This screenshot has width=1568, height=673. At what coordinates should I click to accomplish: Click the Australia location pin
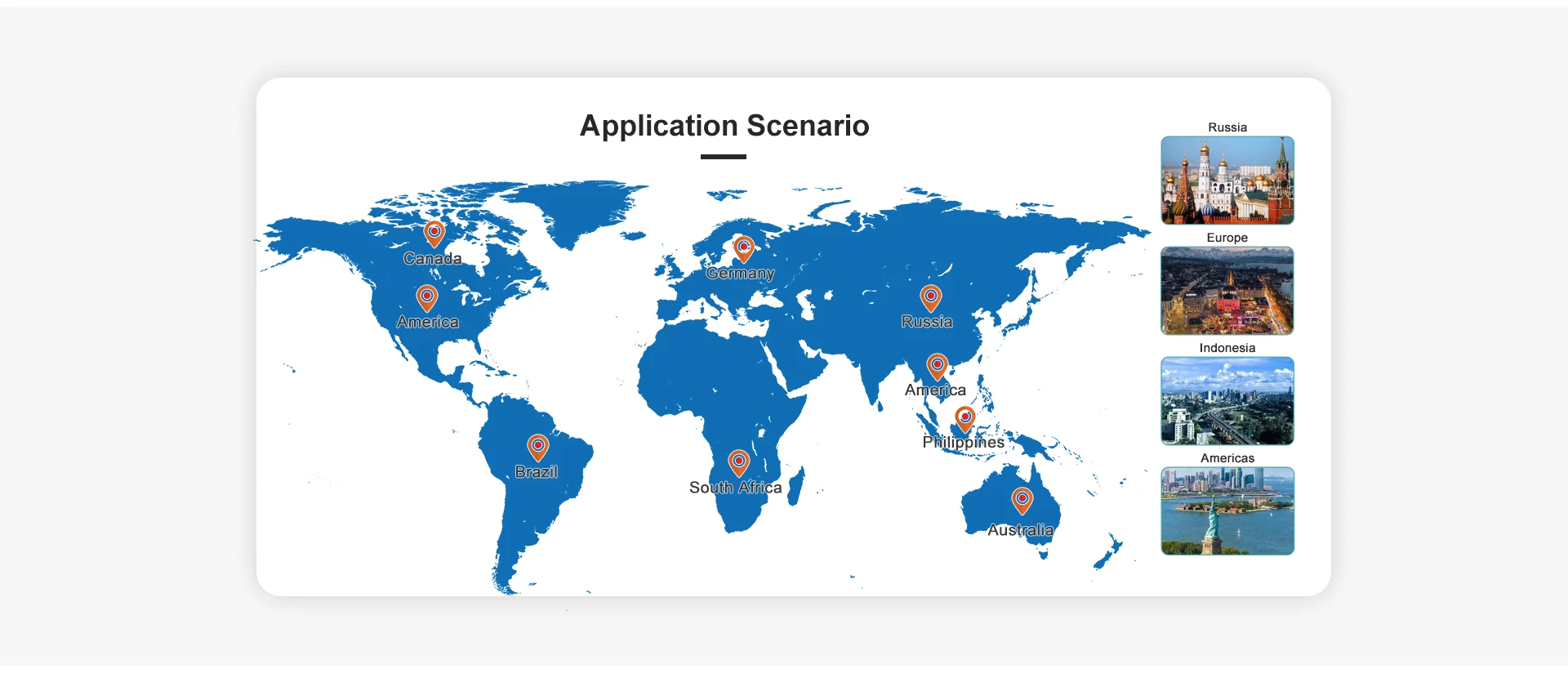1022,499
